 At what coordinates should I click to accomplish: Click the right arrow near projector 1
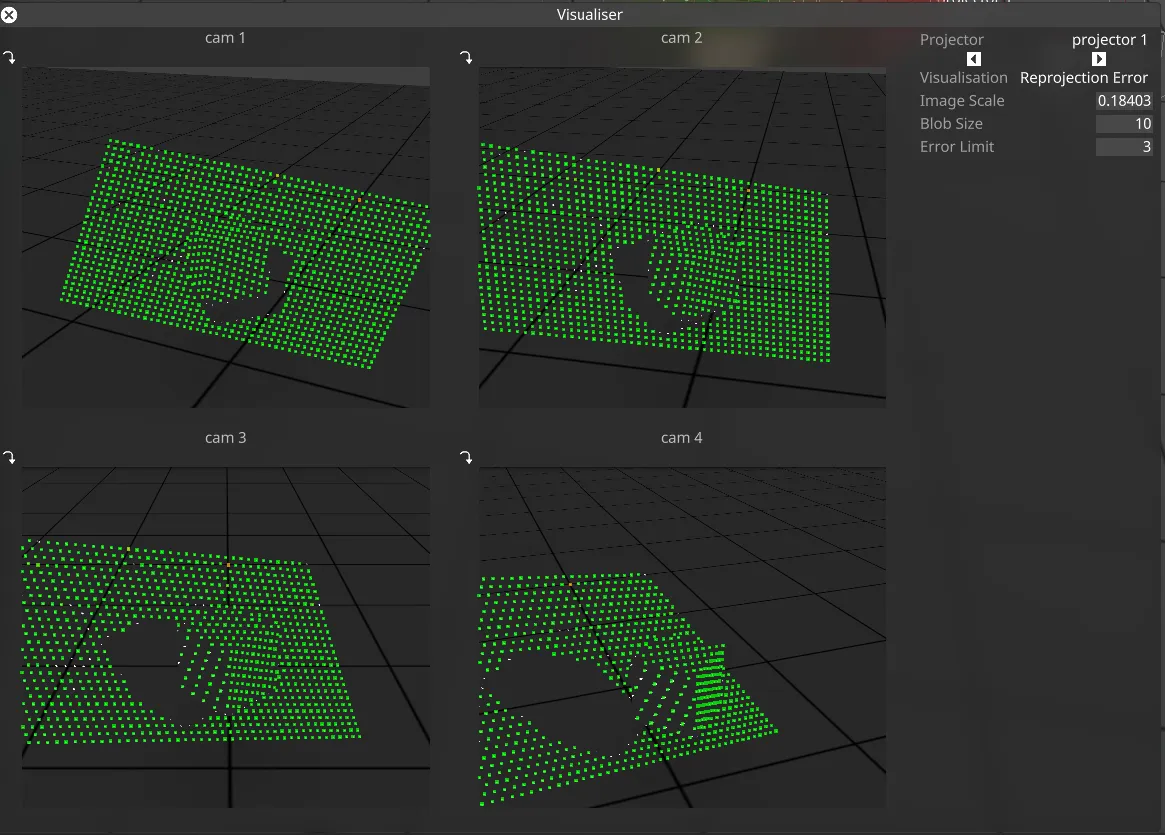pos(1098,59)
